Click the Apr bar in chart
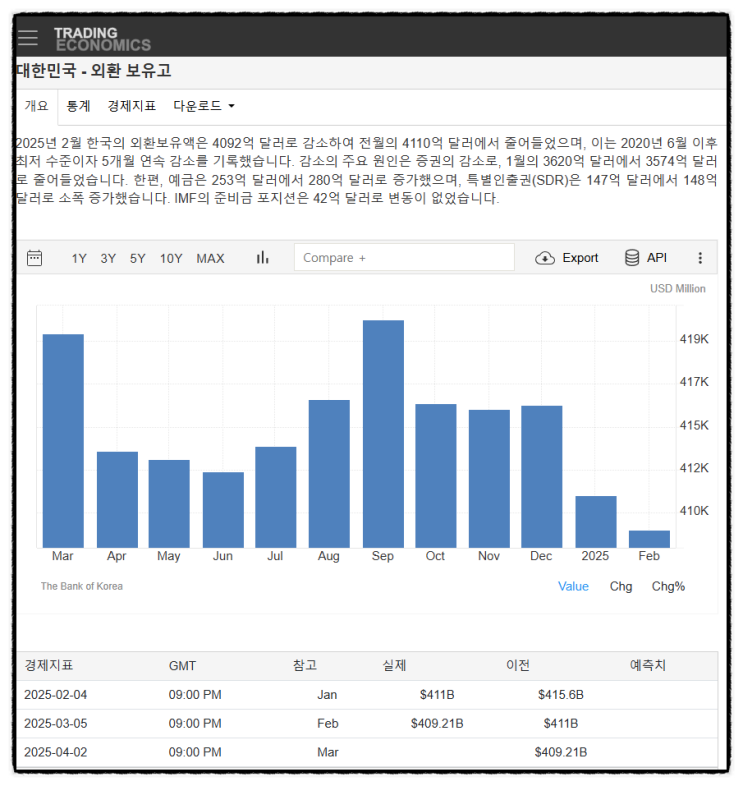This screenshot has height=786, width=743. (117, 500)
